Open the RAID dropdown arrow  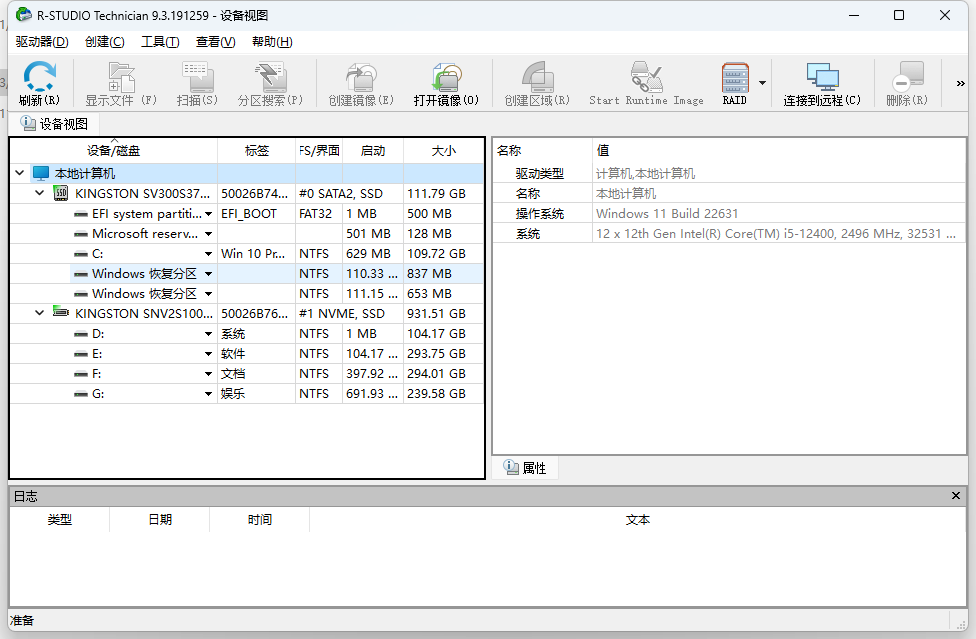tap(762, 83)
